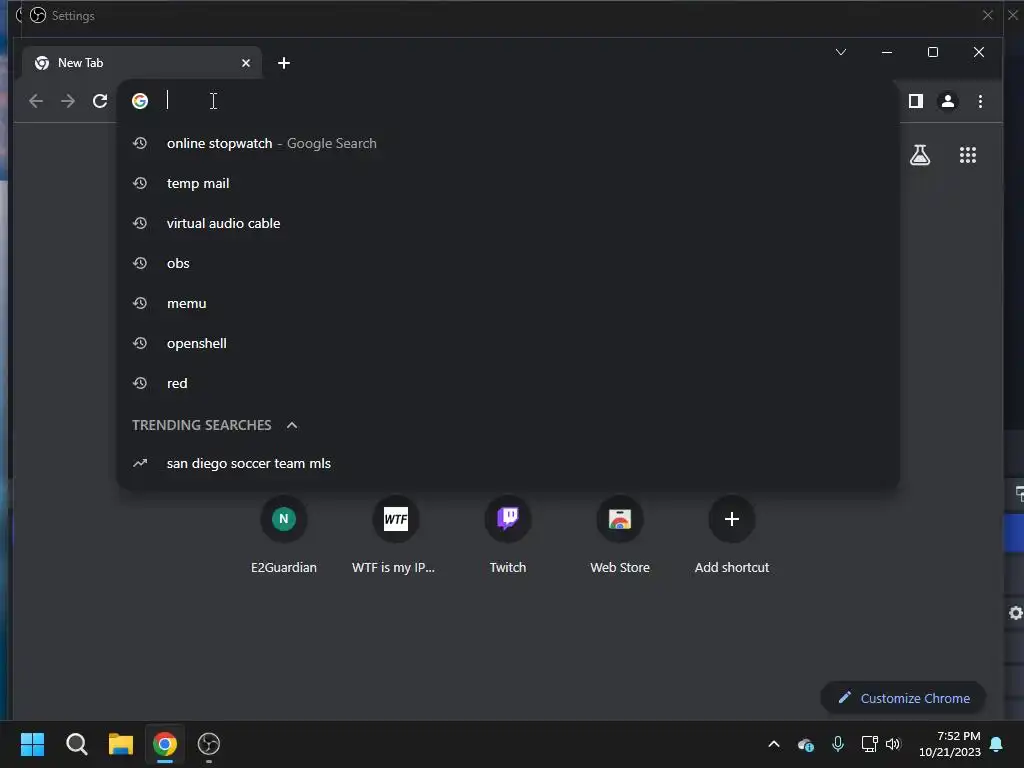Choose the virtual audio cable suggestion
Viewport: 1024px width, 768px height.
pos(508,223)
